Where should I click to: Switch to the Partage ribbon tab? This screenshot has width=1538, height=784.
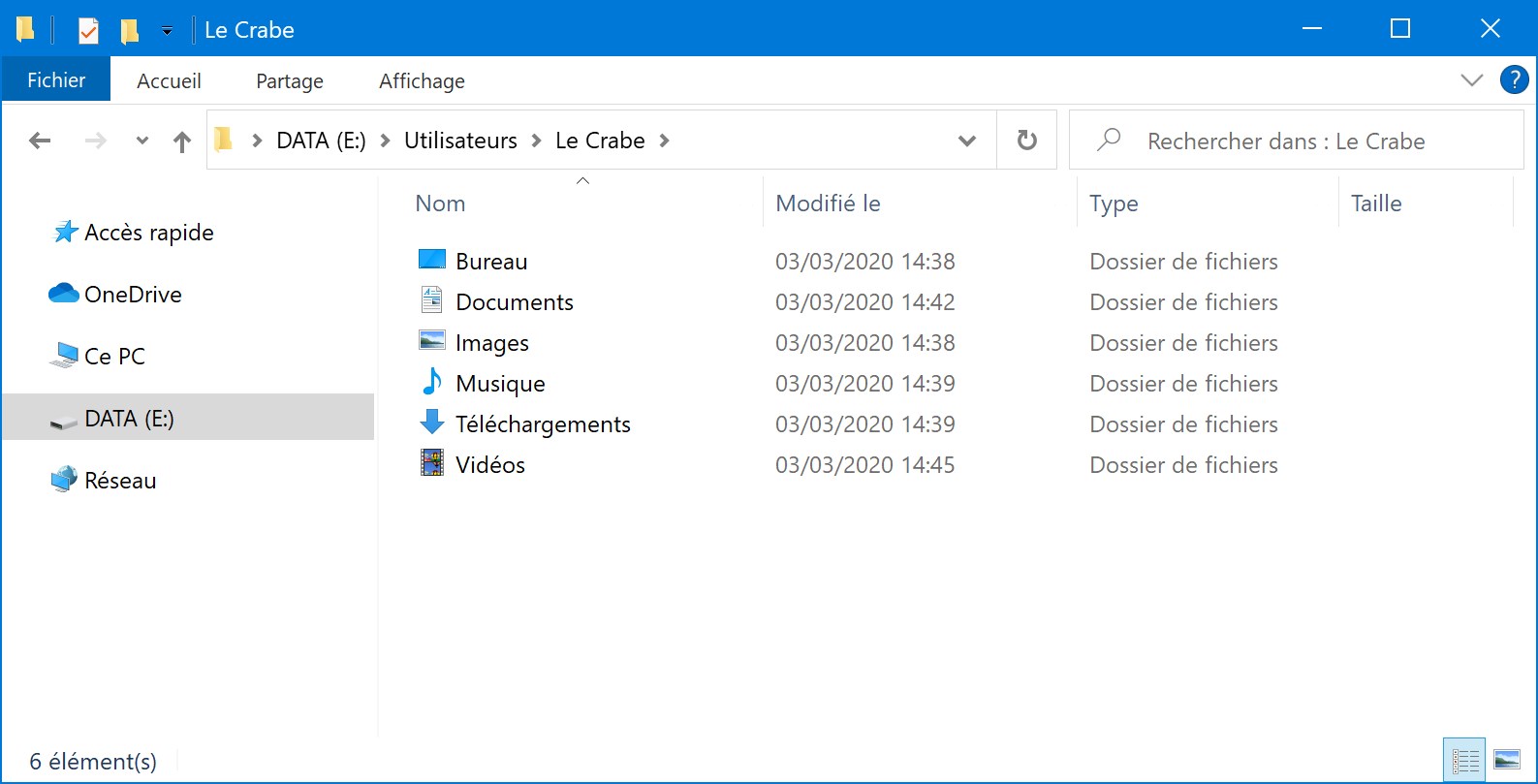tap(290, 81)
